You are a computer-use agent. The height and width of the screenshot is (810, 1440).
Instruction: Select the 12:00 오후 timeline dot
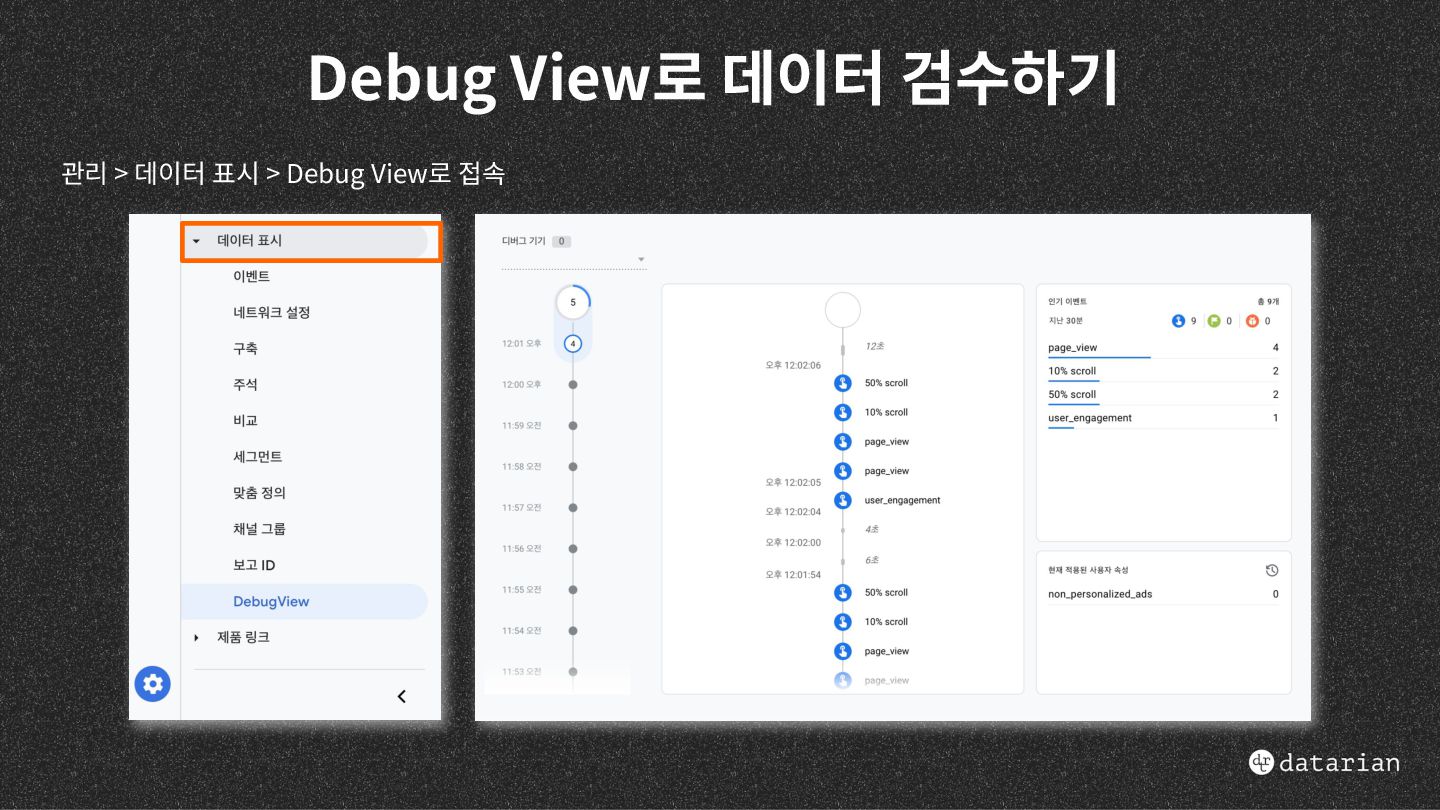(x=573, y=384)
